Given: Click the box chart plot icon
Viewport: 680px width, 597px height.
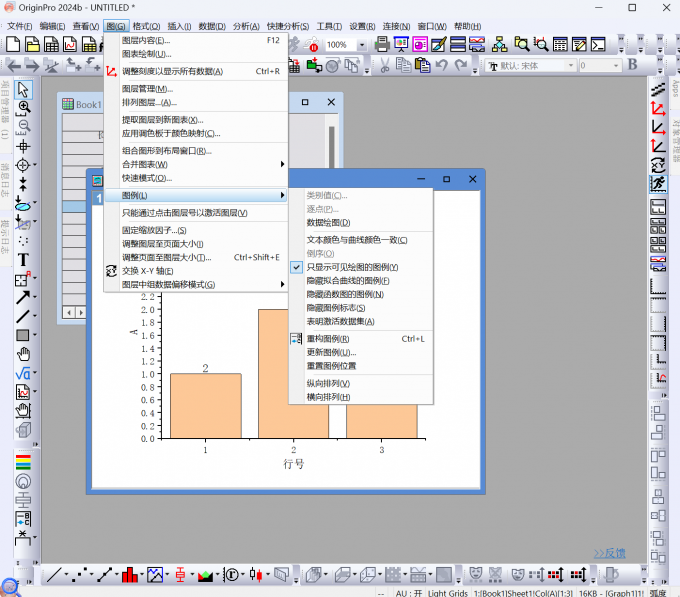Looking at the screenshot, I should [180, 575].
